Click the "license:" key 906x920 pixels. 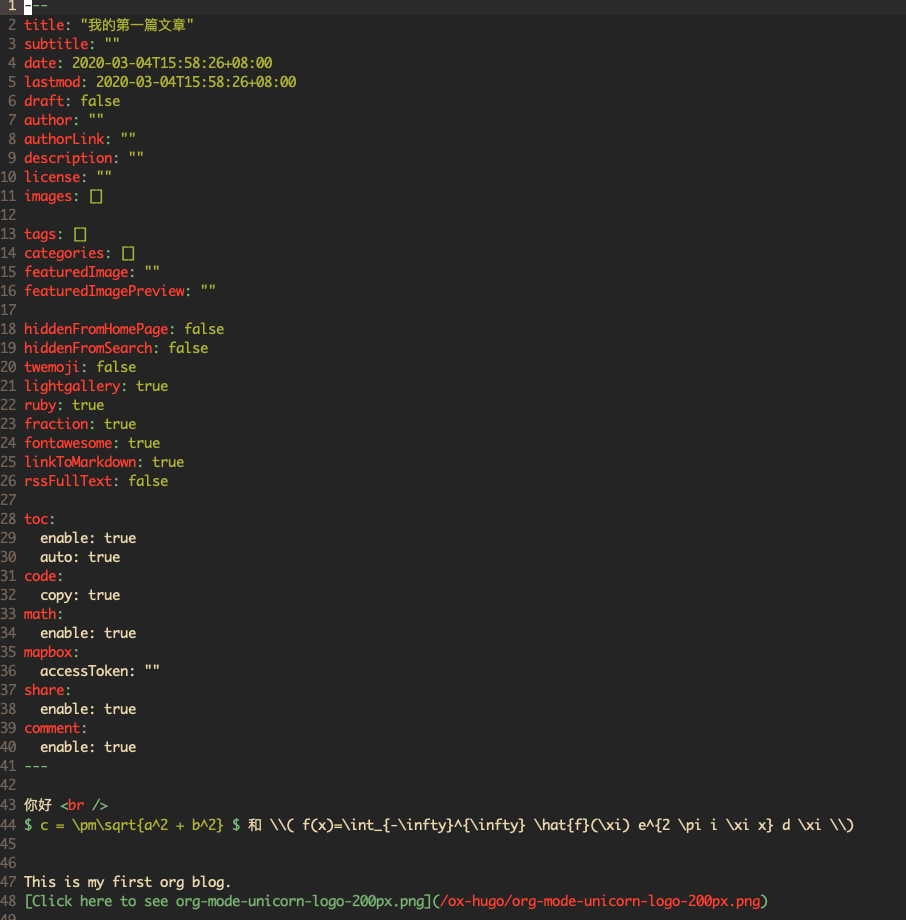[x=55, y=177]
